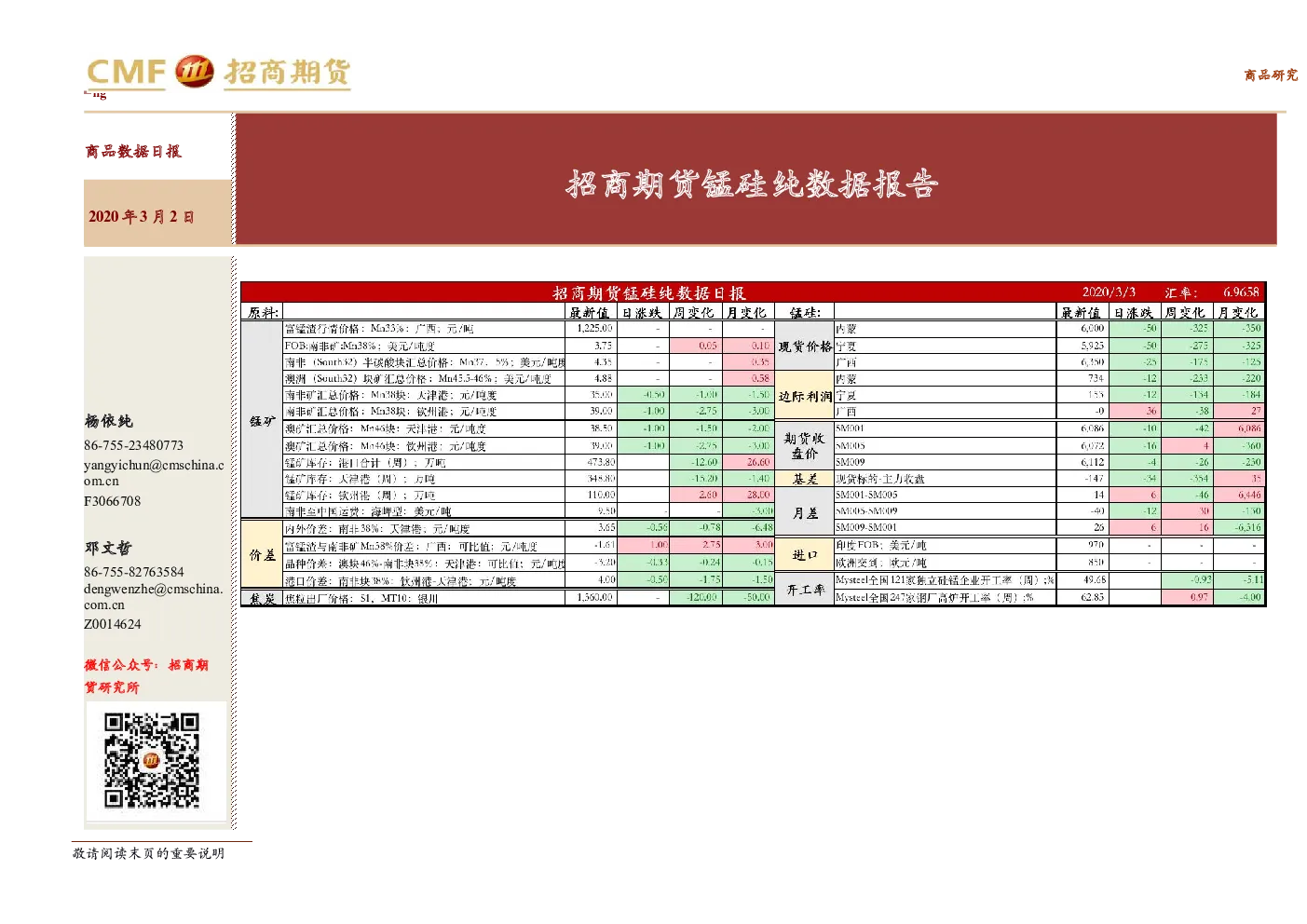Click the CMF 招商期货 logo
This screenshot has width=1307, height=924.
pyautogui.click(x=218, y=72)
